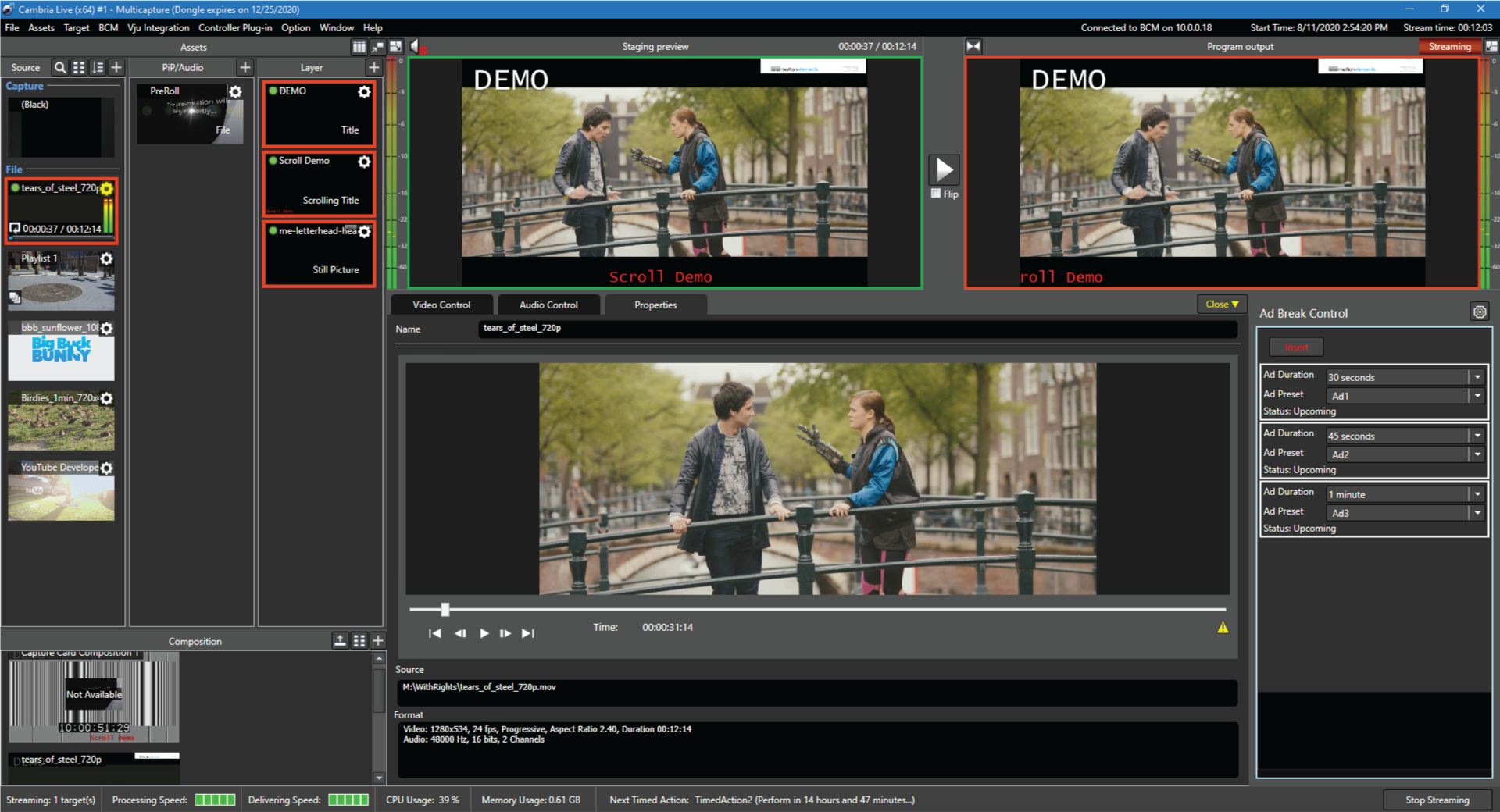Open the Assets menu
Image resolution: width=1500 pixels, height=812 pixels.
41,27
